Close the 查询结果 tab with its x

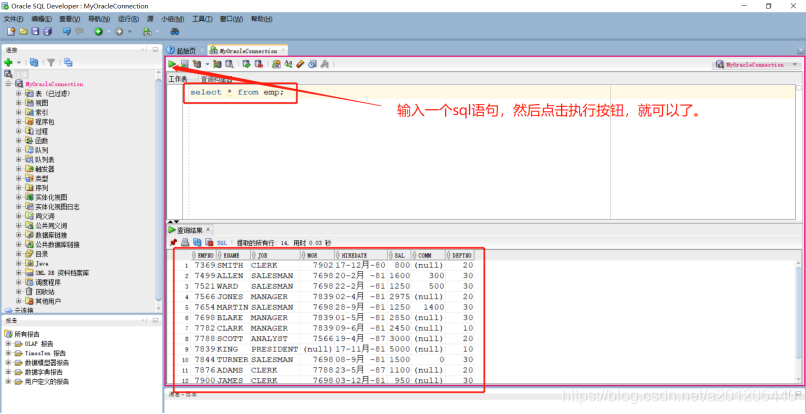[x=208, y=229]
